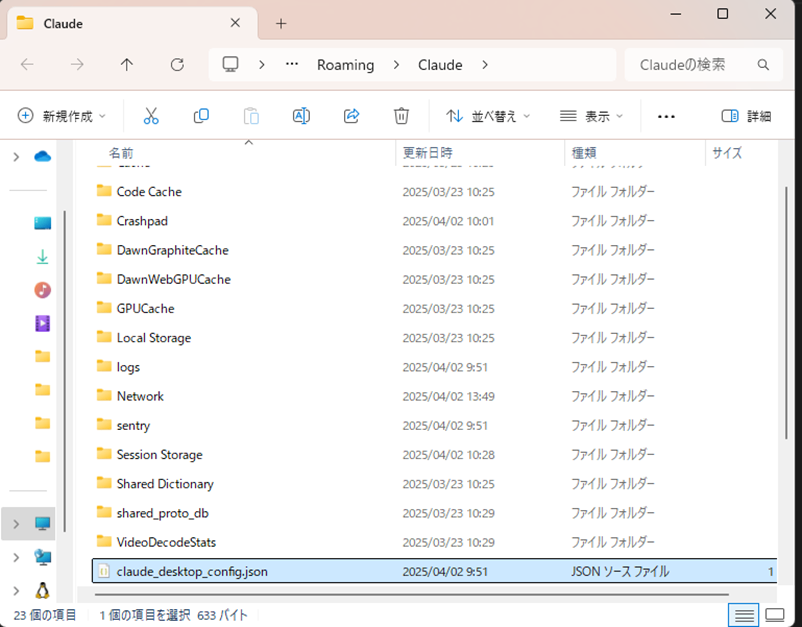This screenshot has width=802, height=627.
Task: Click the vertical scrollbar of file list
Action: [786, 312]
